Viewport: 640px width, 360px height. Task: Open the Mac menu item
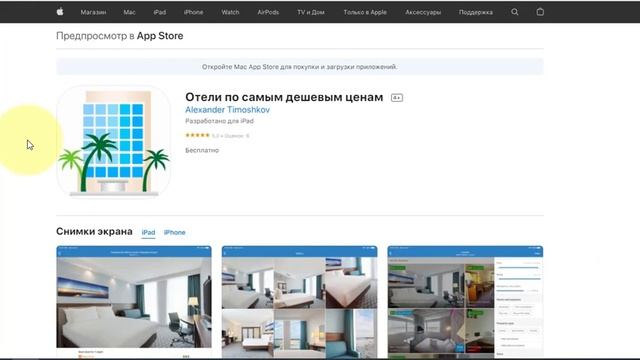point(129,12)
